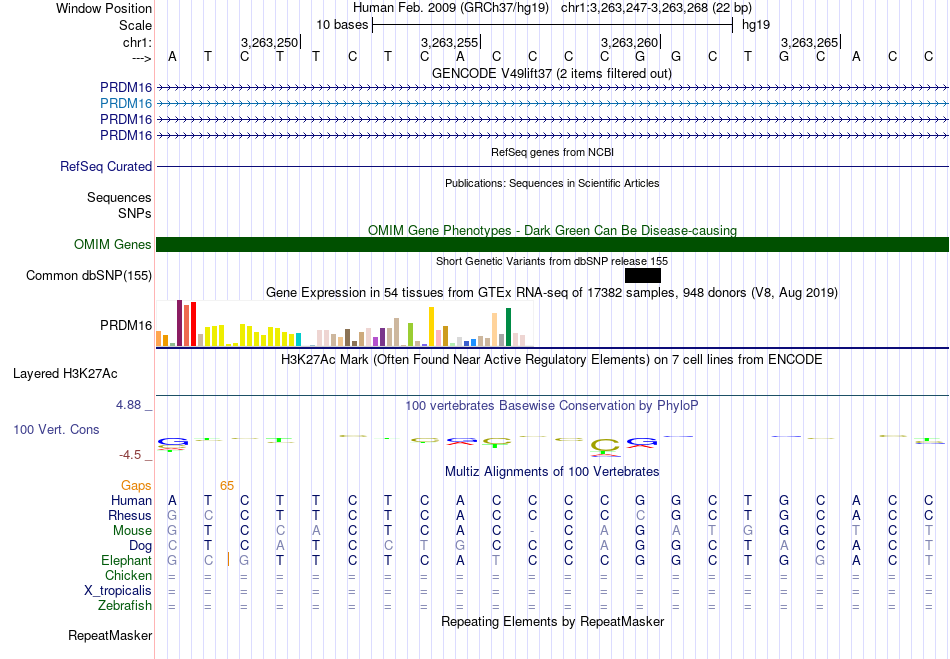950x659 pixels.
Task: Click the SNPs track label
Action: tap(135, 213)
